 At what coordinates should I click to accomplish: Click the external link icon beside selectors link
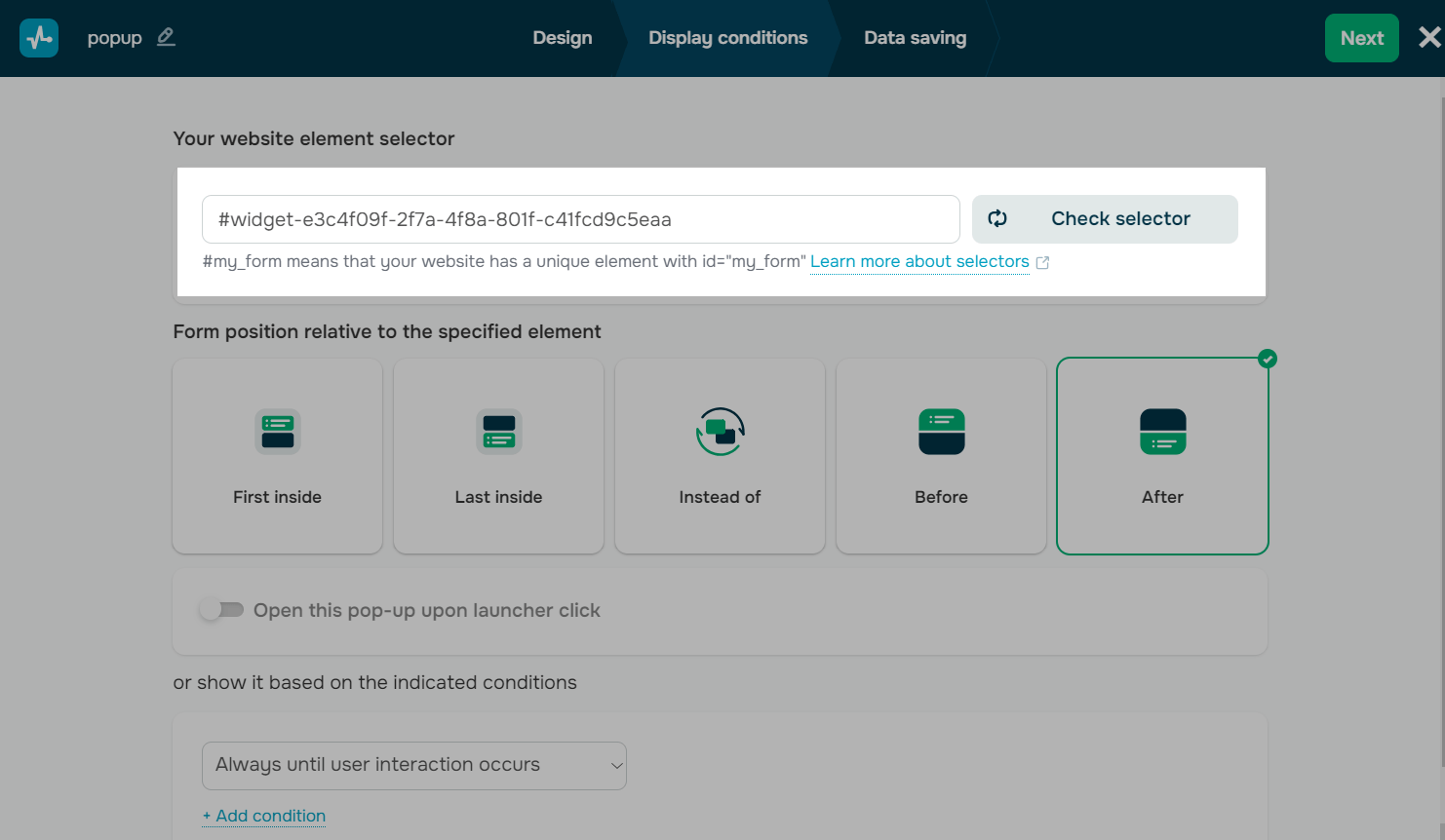(1042, 262)
